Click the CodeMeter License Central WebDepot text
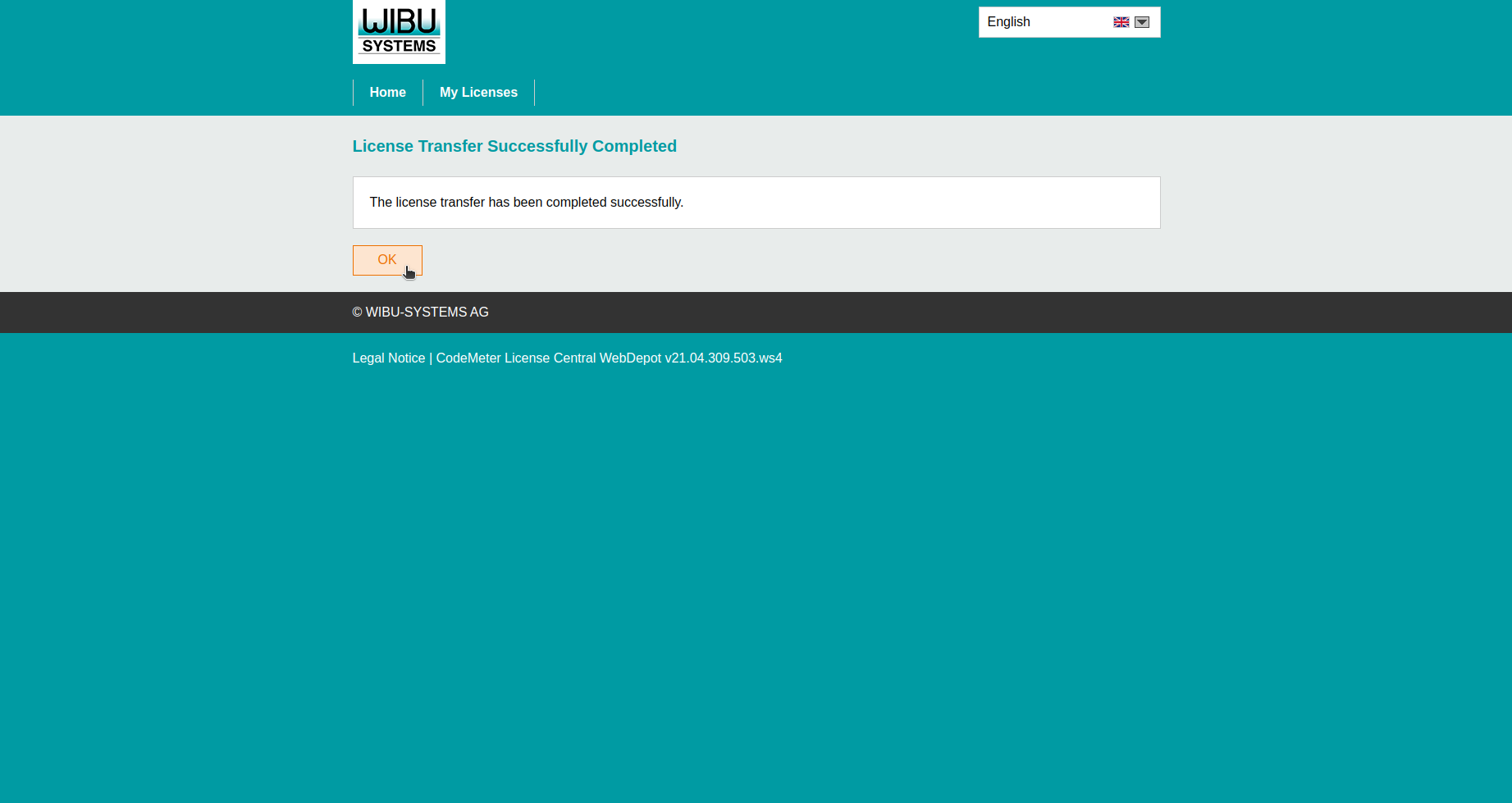 tap(548, 358)
